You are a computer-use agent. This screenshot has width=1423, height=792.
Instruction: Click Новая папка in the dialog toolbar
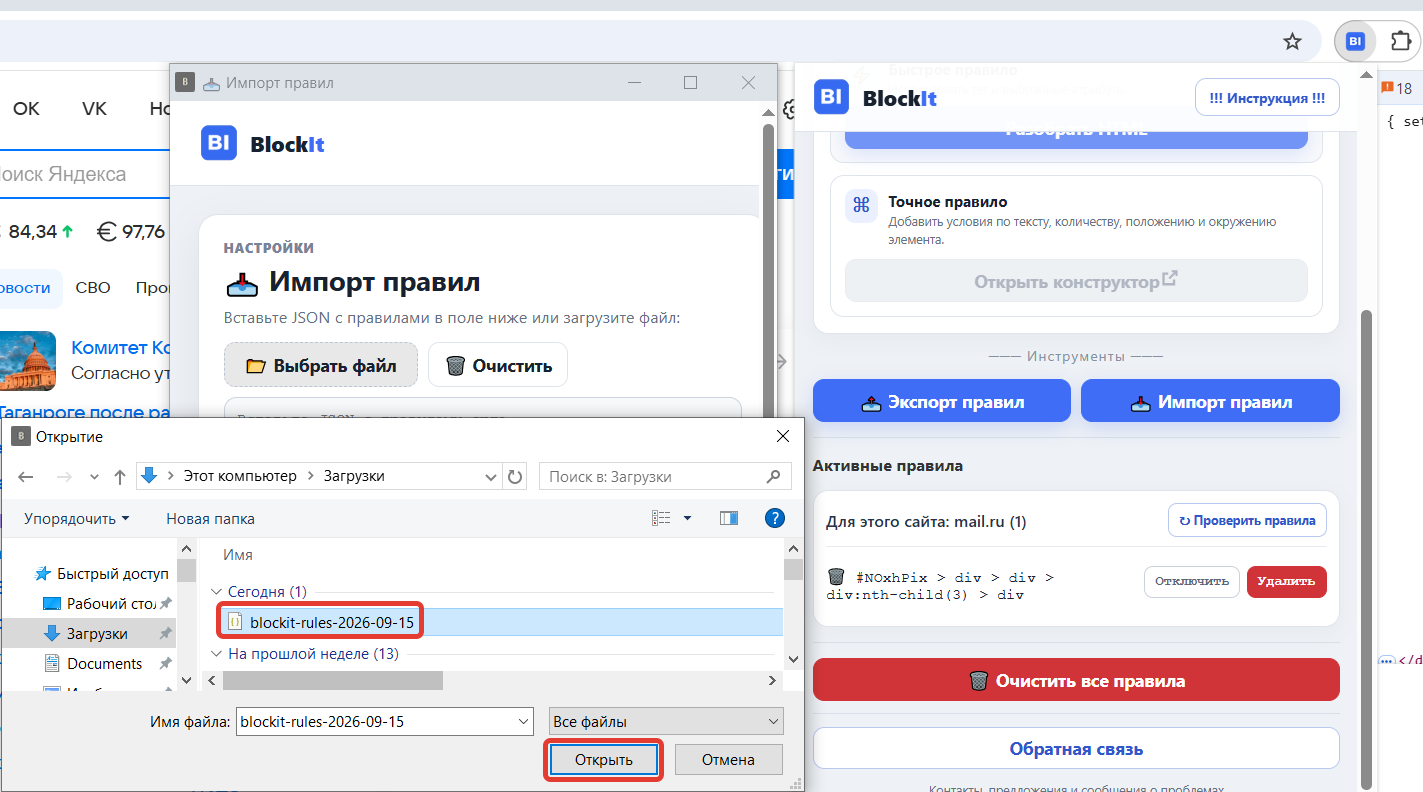[210, 518]
